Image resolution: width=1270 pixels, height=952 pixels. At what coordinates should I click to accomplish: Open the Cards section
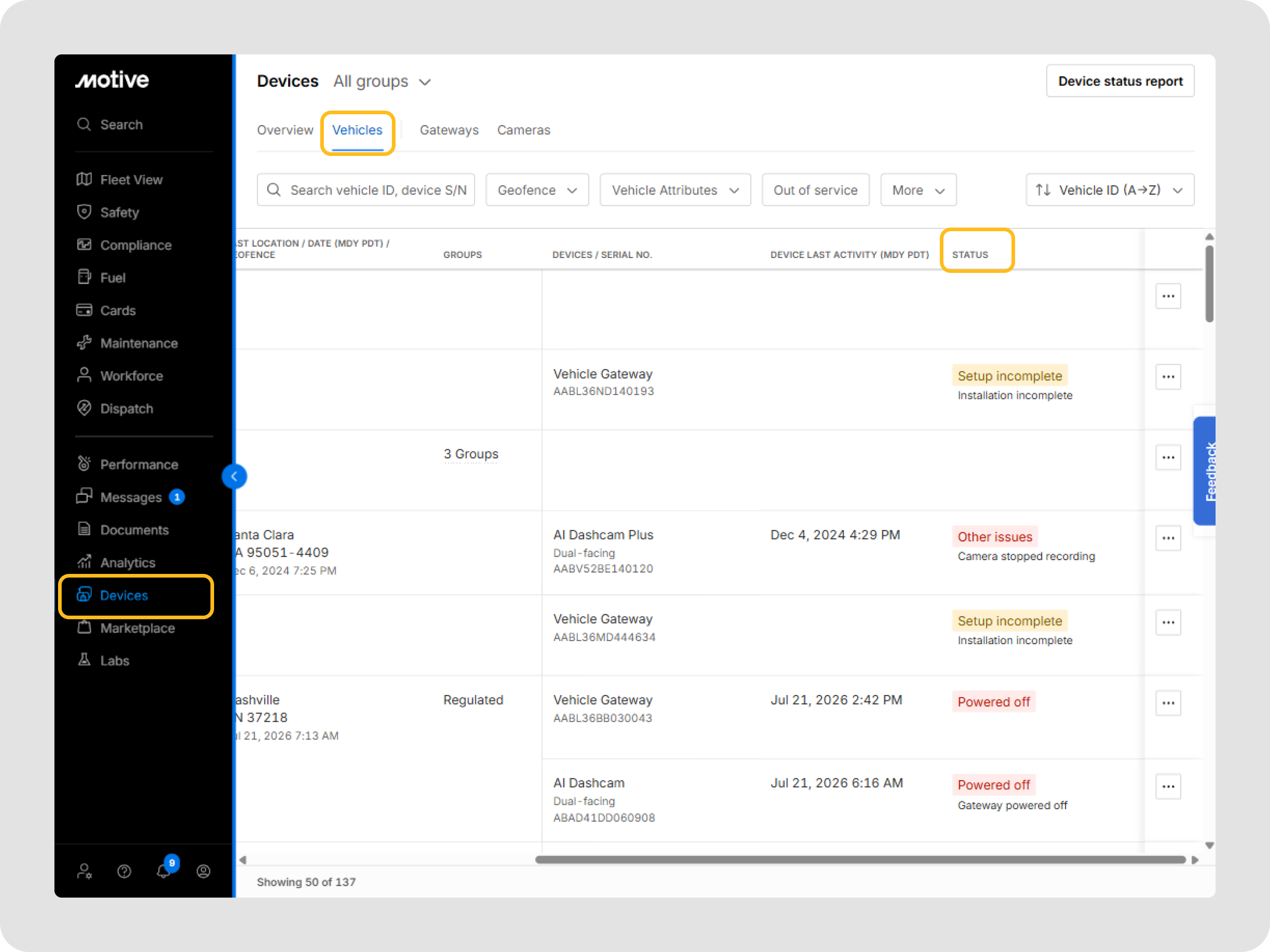click(106, 311)
